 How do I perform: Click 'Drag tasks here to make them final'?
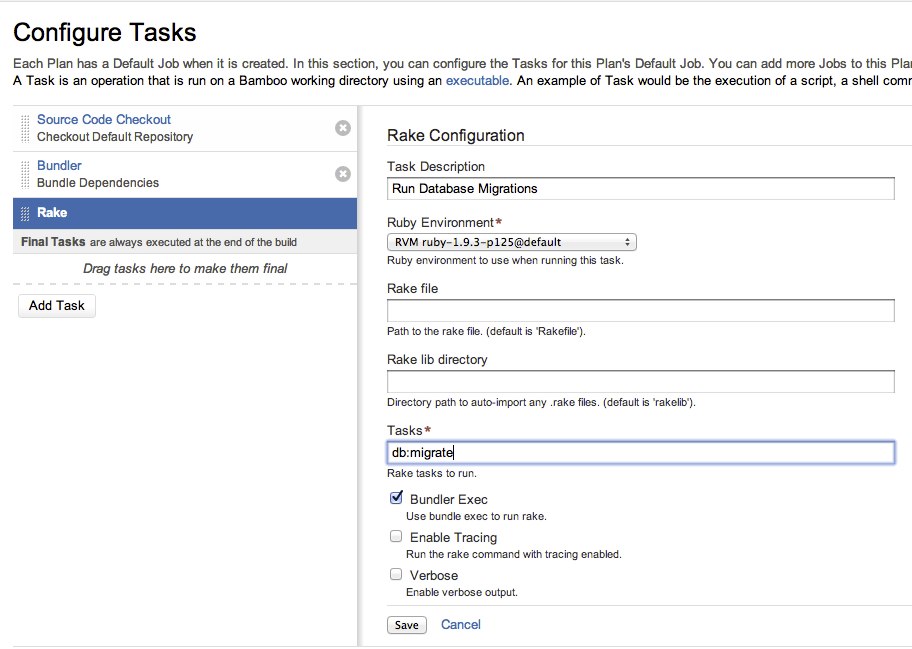click(x=185, y=269)
